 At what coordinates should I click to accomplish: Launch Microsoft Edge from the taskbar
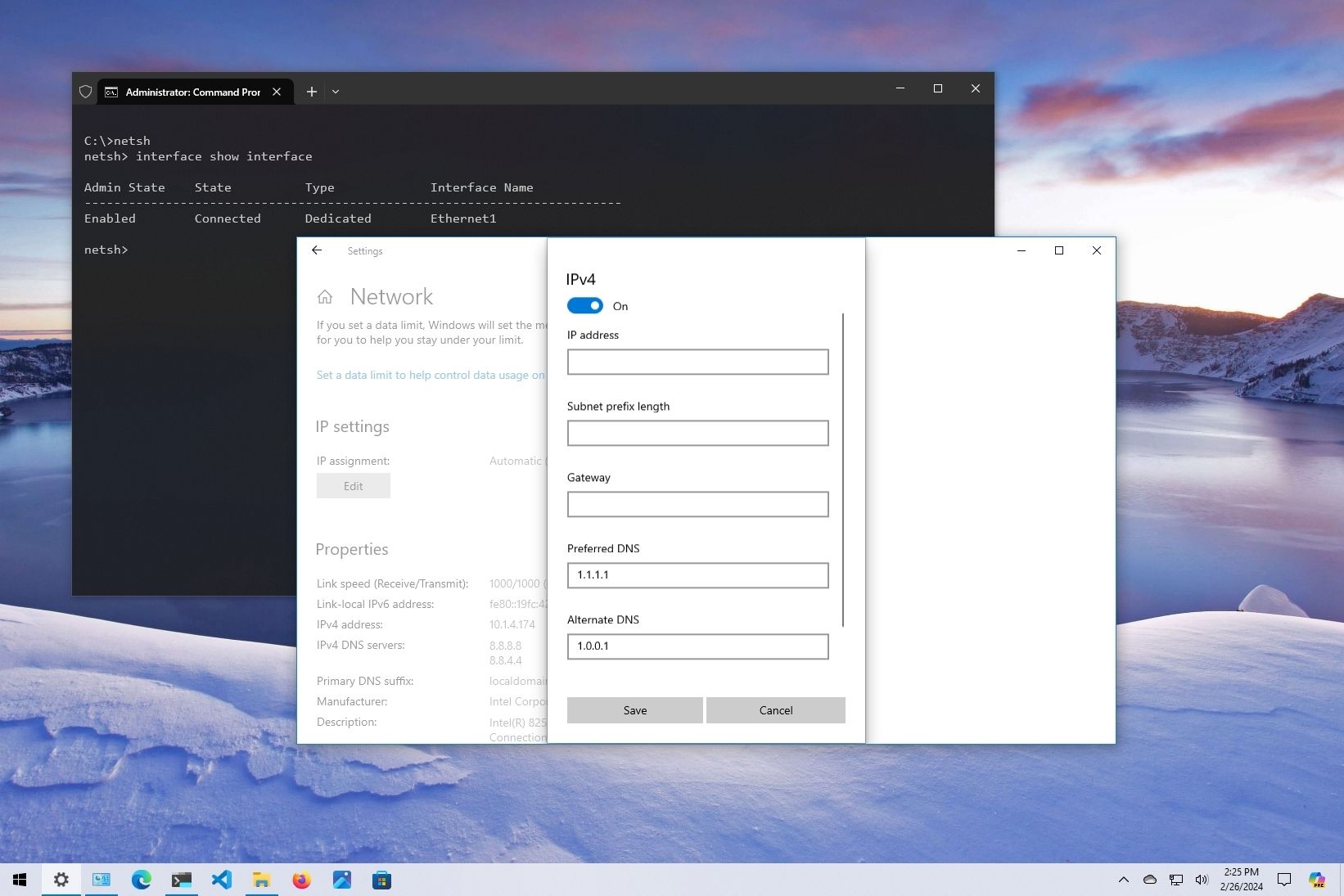(142, 880)
